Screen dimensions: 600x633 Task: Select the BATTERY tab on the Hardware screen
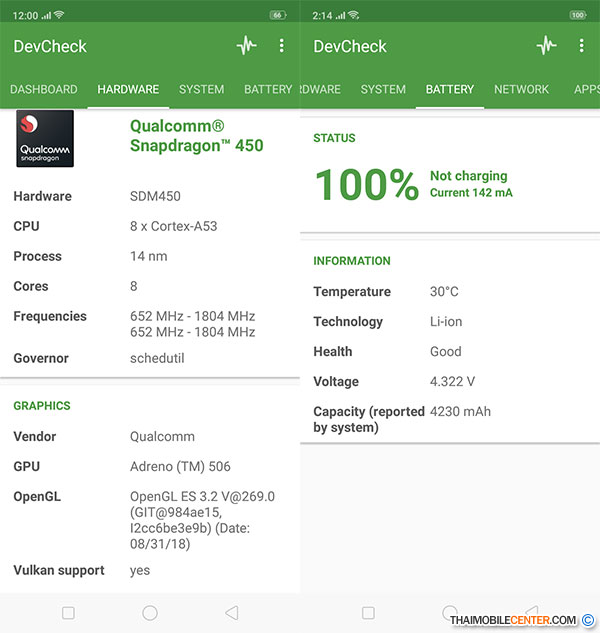(x=267, y=89)
